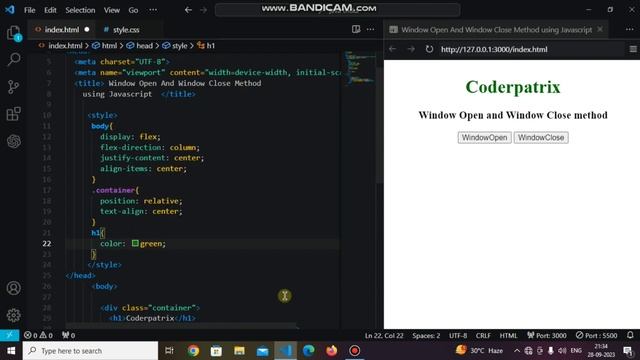The width and height of the screenshot is (640, 360).
Task: Go back with the title bar arrow
Action: tap(188, 10)
